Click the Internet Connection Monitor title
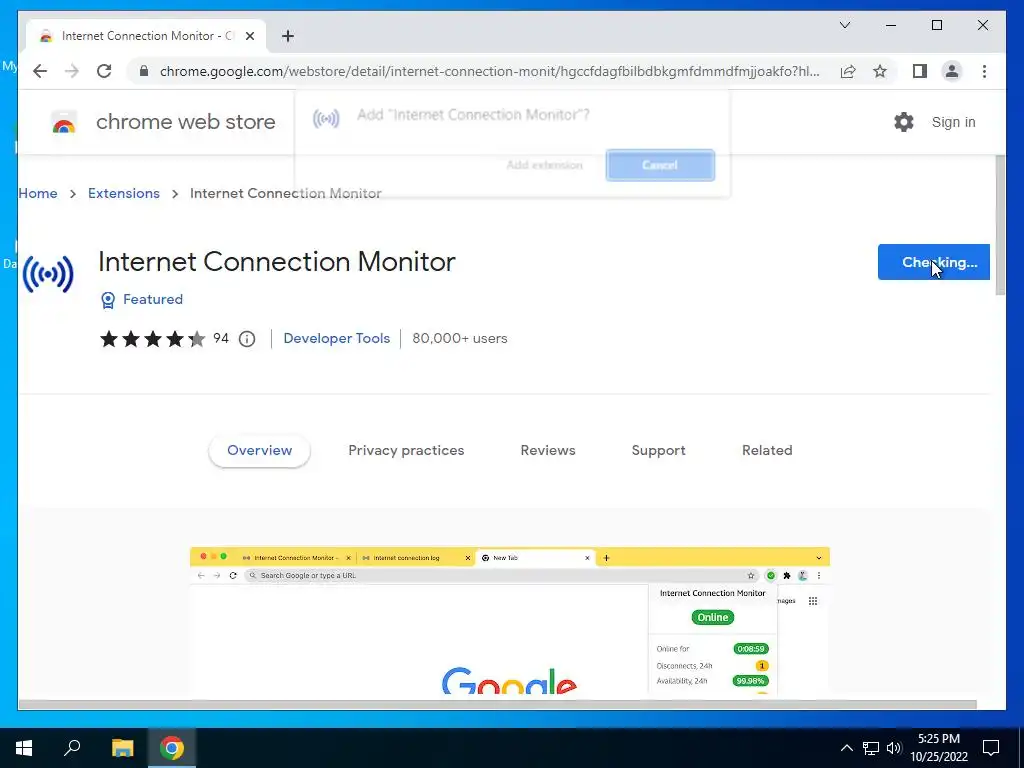 click(277, 262)
